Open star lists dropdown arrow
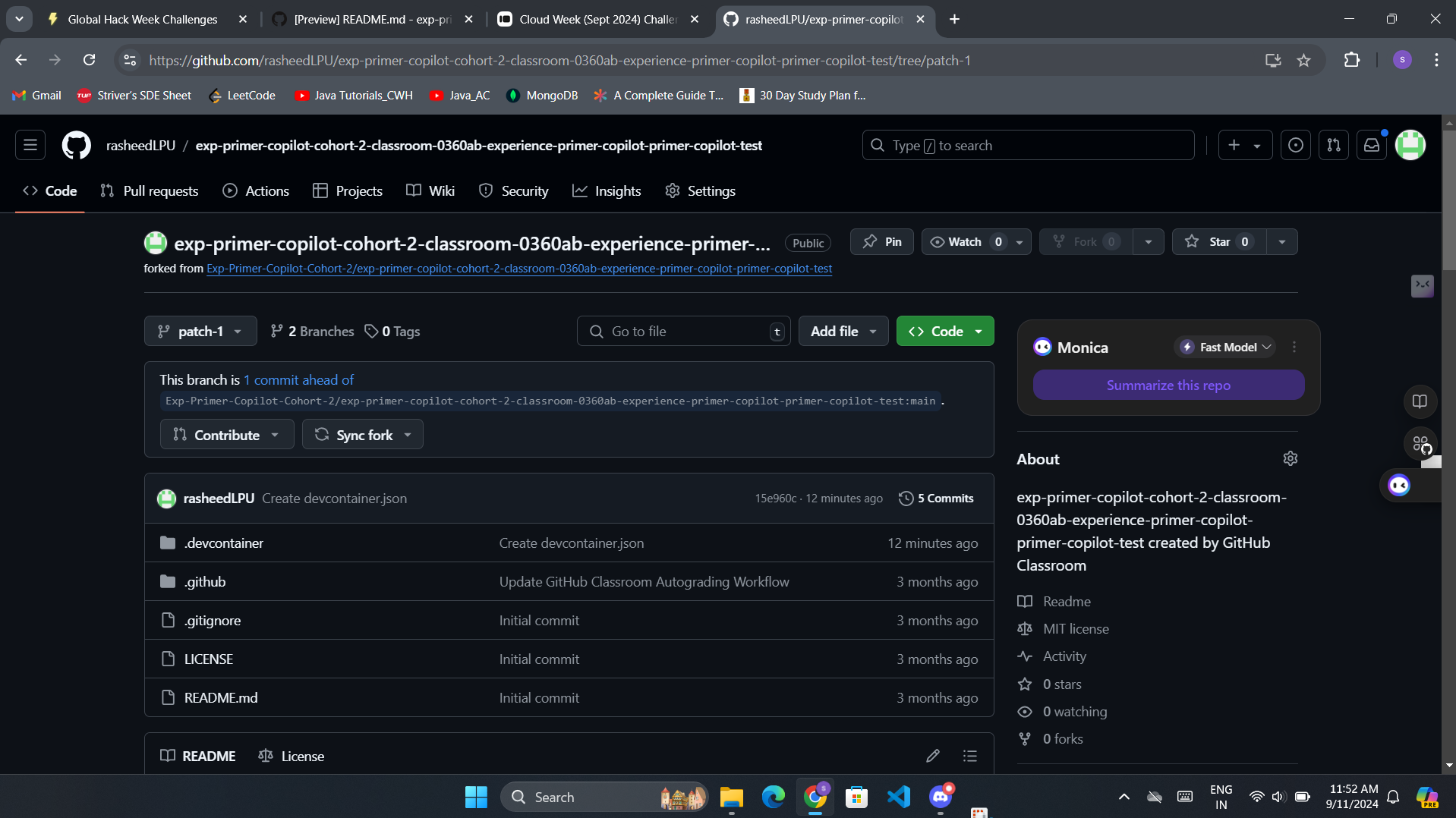This screenshot has width=1456, height=818. point(1282,241)
